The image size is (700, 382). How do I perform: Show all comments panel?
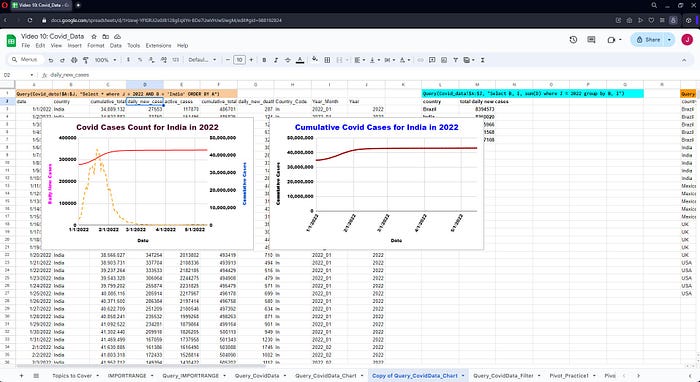click(x=592, y=40)
